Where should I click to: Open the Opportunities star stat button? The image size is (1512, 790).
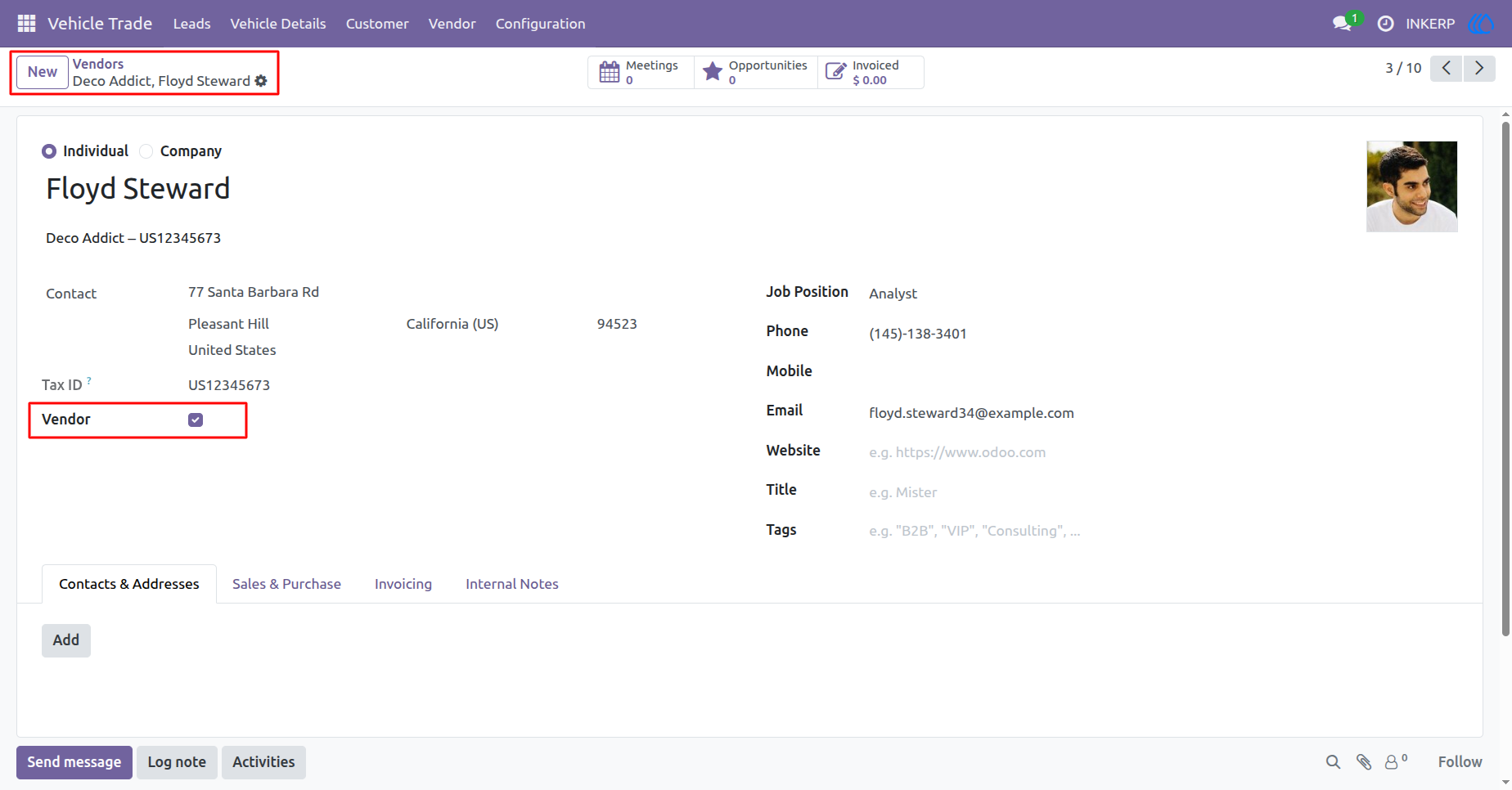click(756, 72)
